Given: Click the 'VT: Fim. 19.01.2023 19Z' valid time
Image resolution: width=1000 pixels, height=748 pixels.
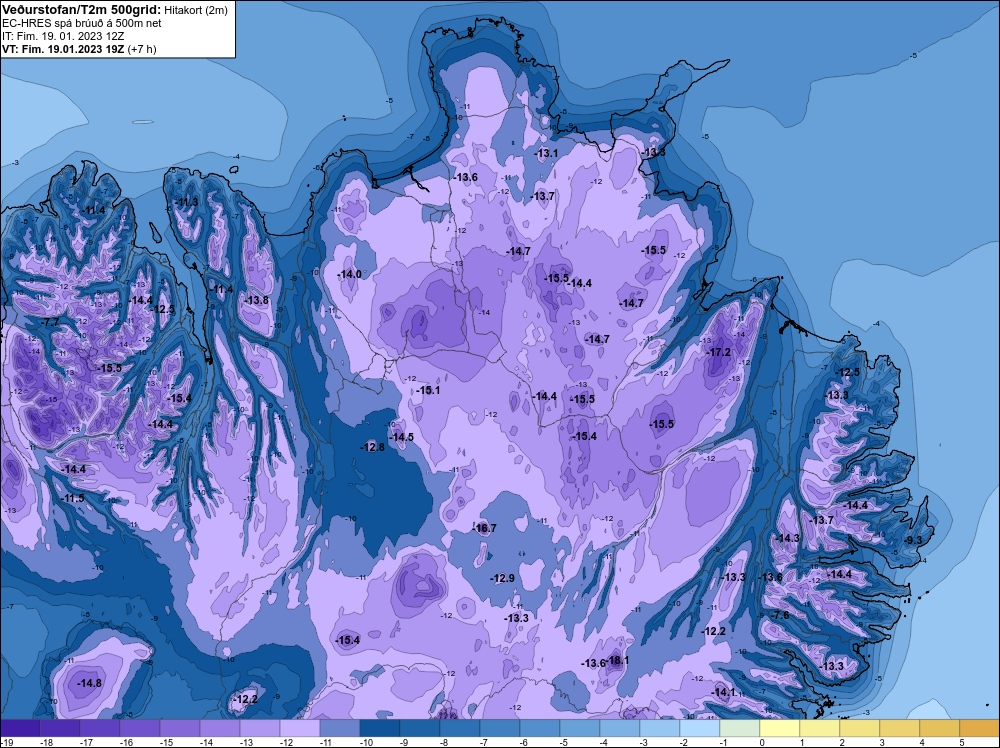Looking at the screenshot, I should [x=63, y=49].
